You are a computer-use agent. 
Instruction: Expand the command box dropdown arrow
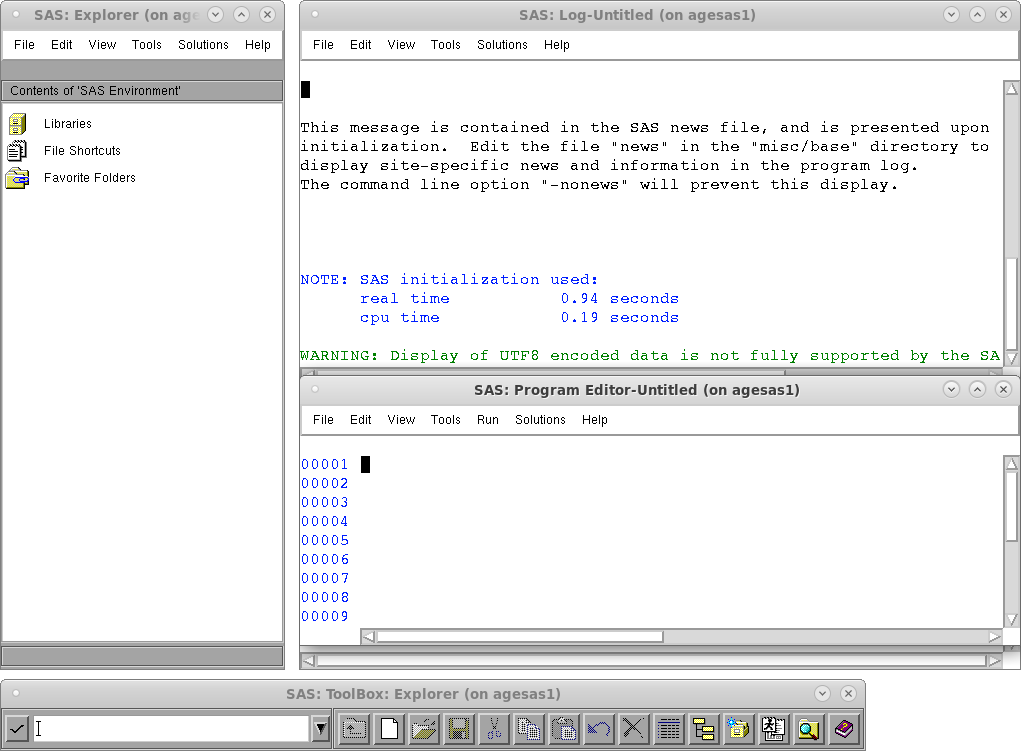pos(320,729)
